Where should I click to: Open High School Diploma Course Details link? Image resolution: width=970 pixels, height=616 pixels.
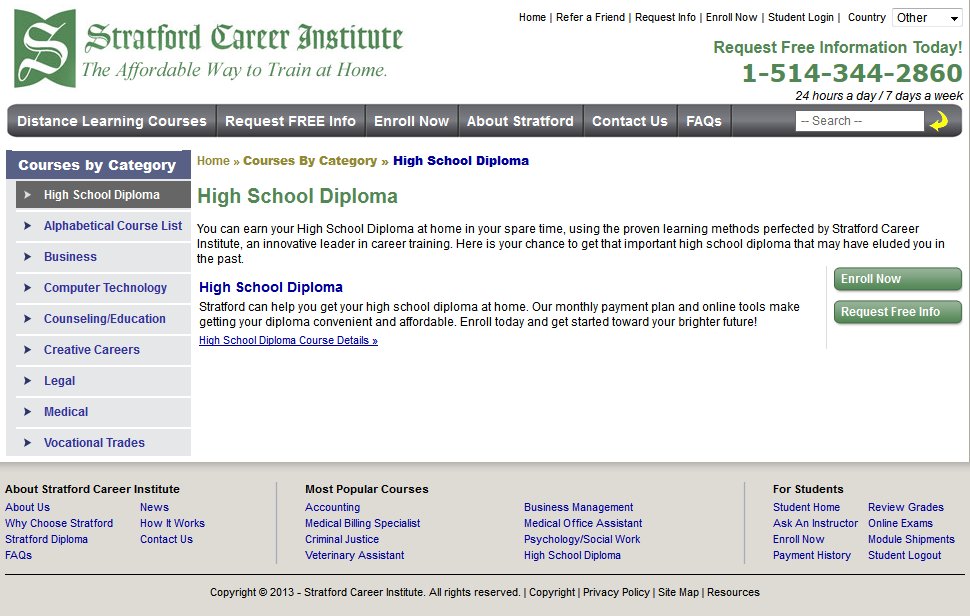[288, 340]
